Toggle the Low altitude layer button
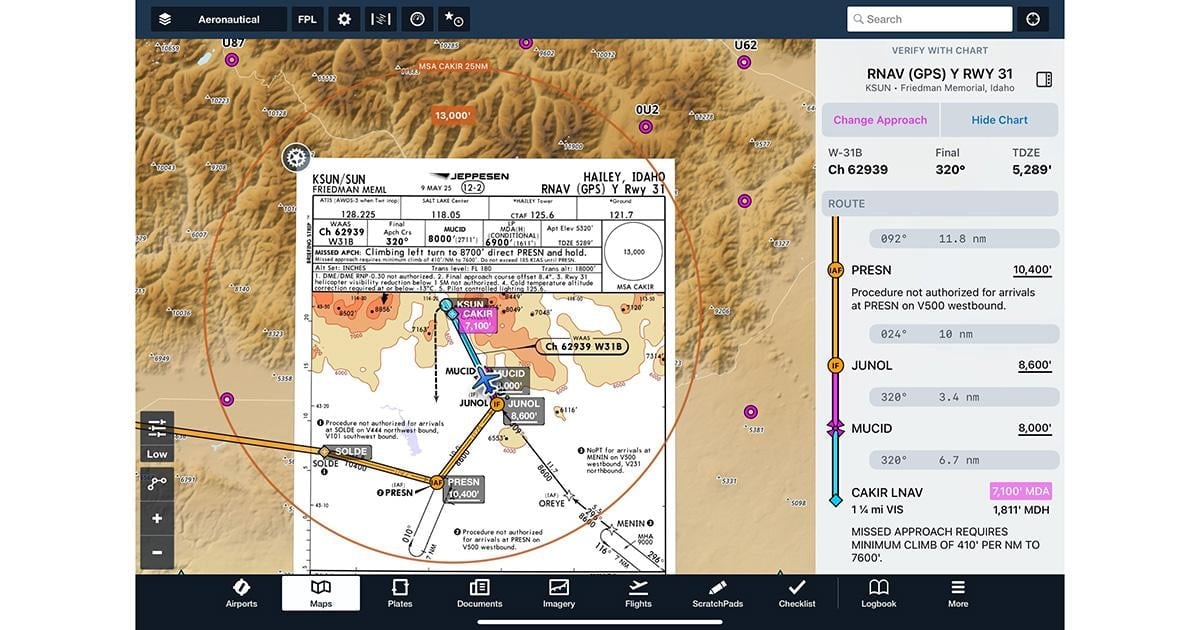 156,453
